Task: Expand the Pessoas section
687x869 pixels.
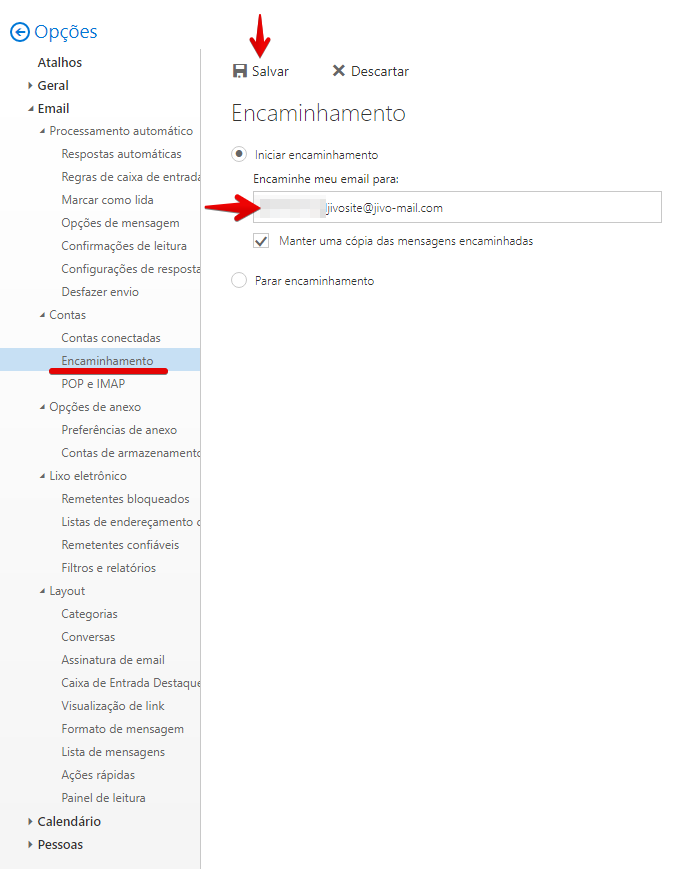Action: [x=30, y=845]
